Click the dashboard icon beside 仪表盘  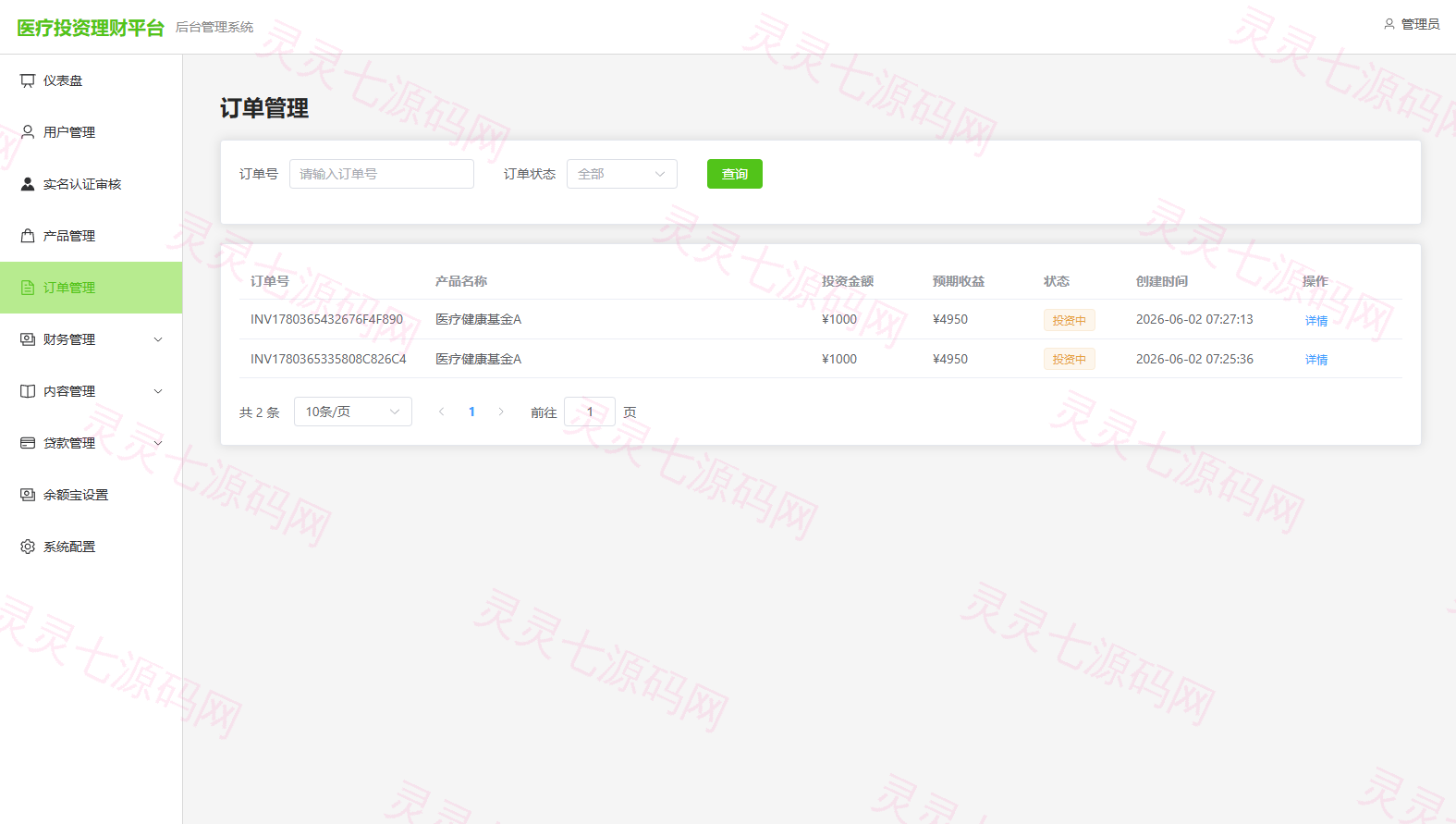point(28,80)
